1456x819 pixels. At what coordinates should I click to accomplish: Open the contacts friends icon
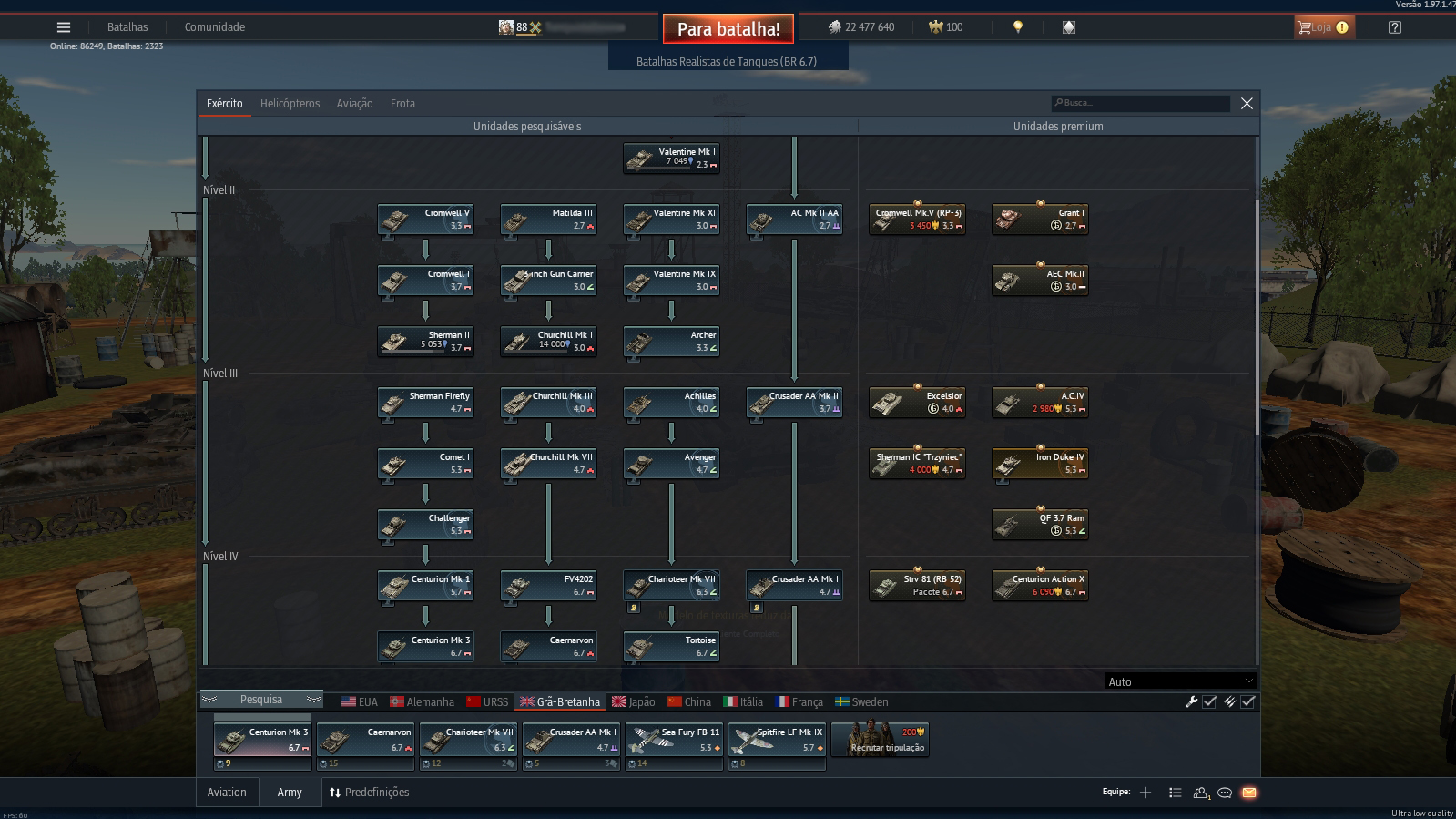pyautogui.click(x=1201, y=793)
